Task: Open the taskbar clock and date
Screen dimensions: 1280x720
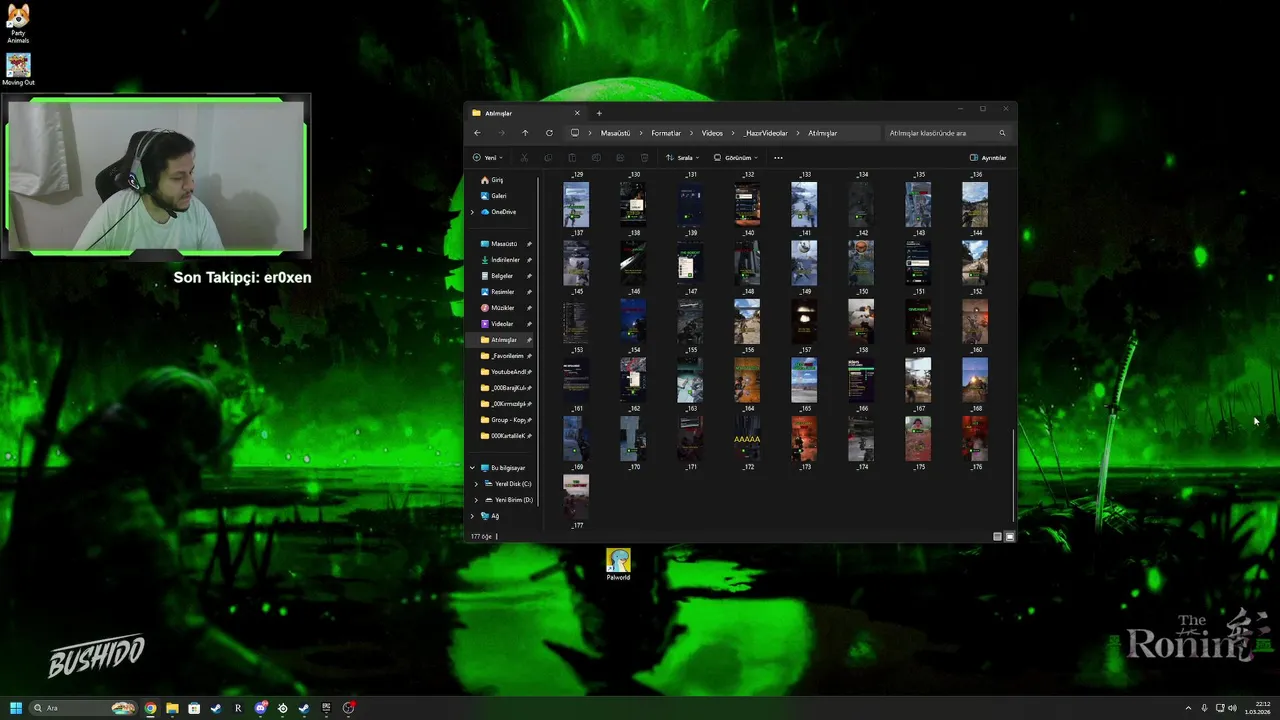Action: click(x=1257, y=708)
